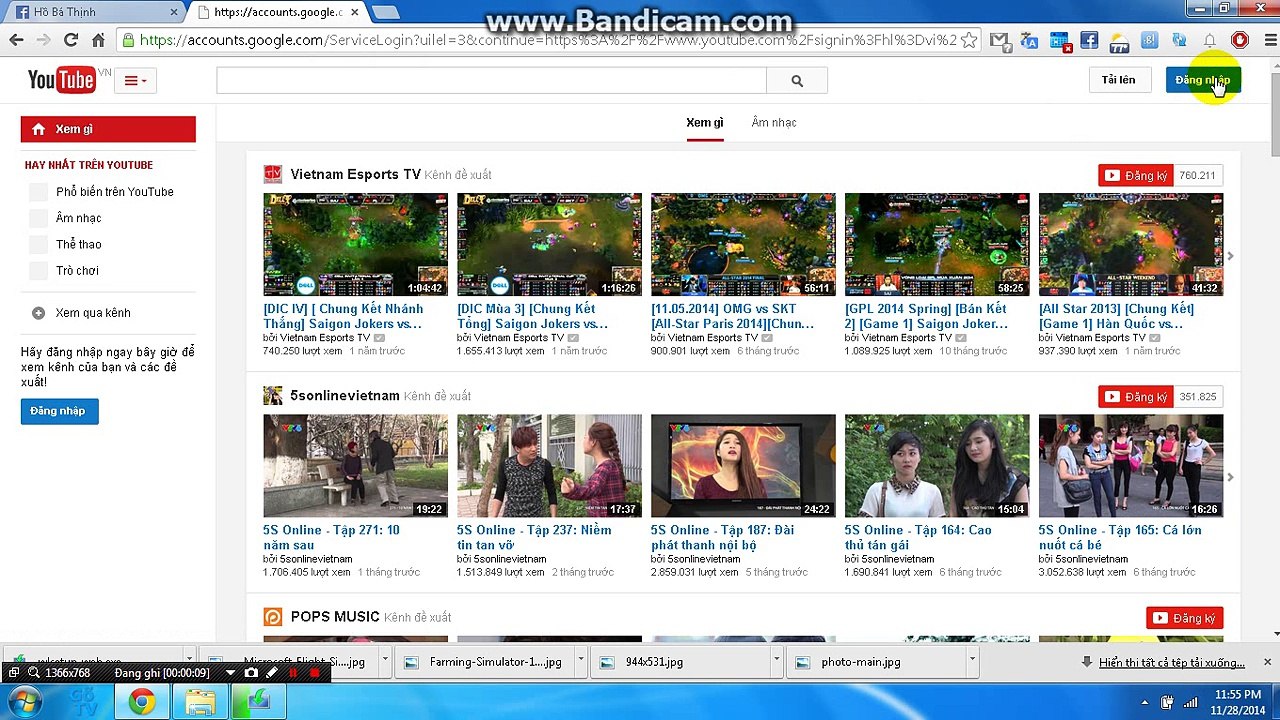Image resolution: width=1280 pixels, height=720 pixels.
Task: Subscribe to POPS MUSIC channel
Action: coord(1184,618)
